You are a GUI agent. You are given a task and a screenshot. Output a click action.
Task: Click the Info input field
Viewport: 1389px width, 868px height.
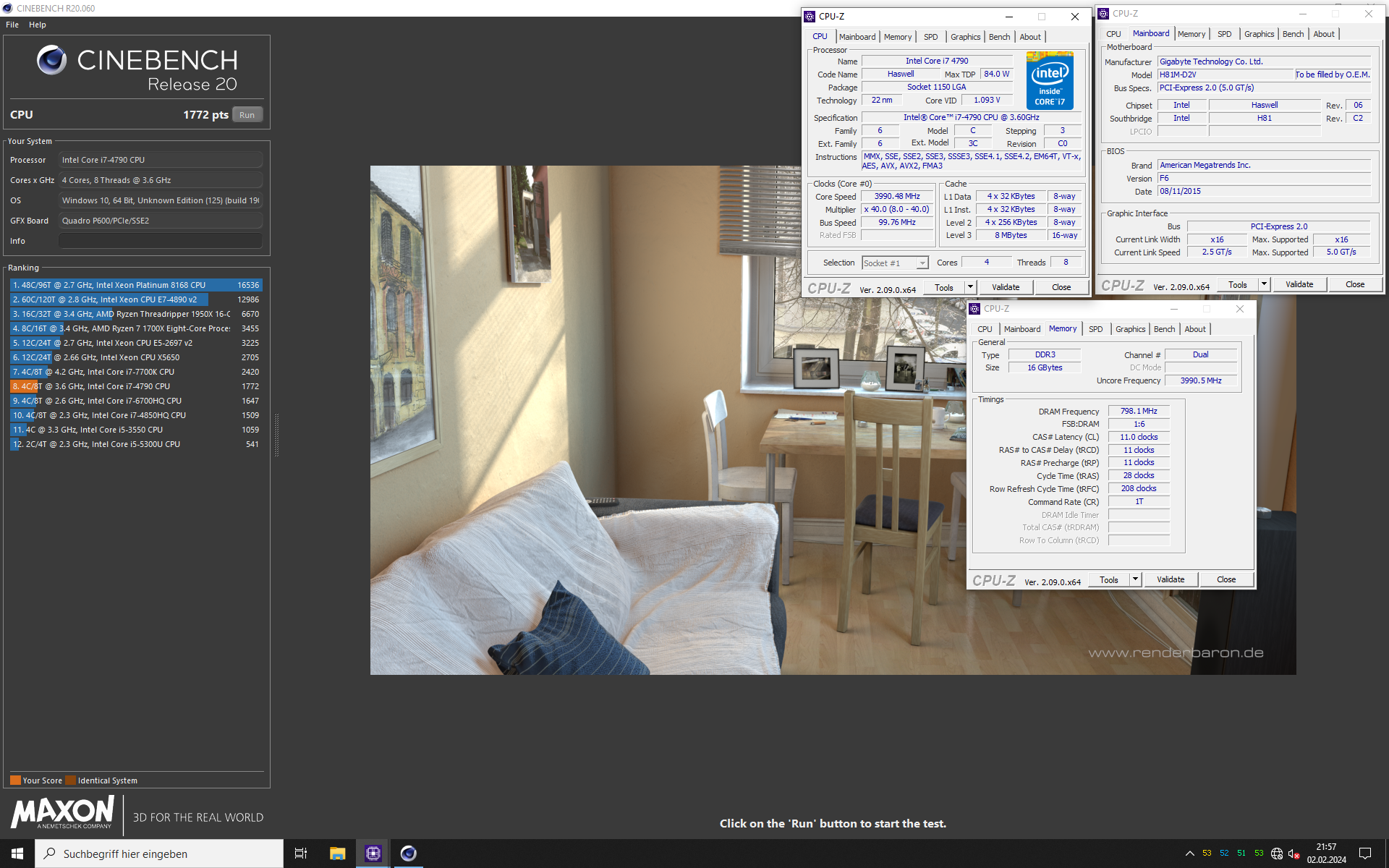pos(161,241)
